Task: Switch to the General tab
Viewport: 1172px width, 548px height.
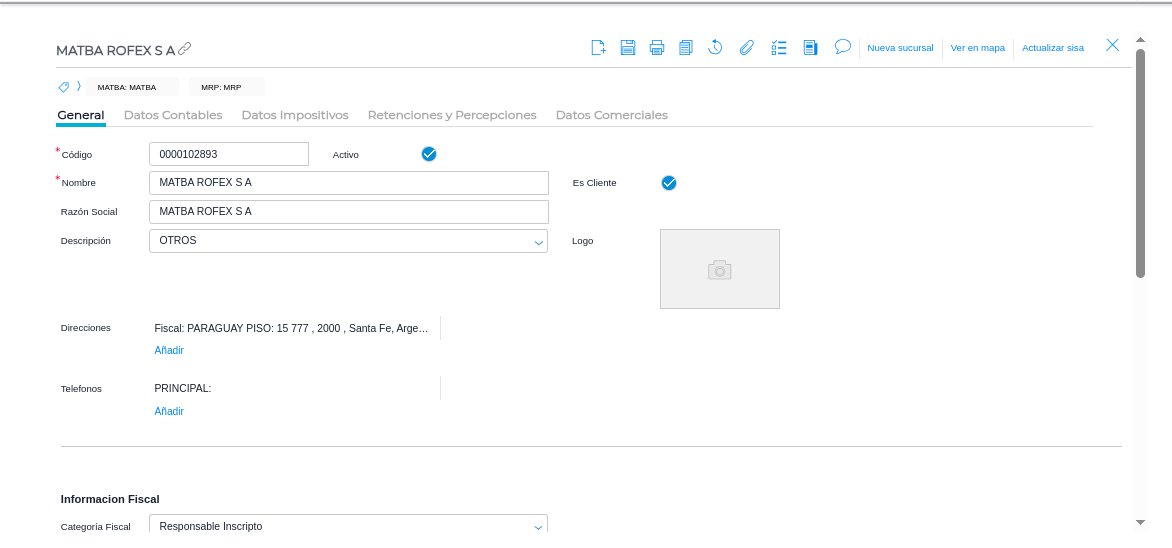Action: [81, 115]
